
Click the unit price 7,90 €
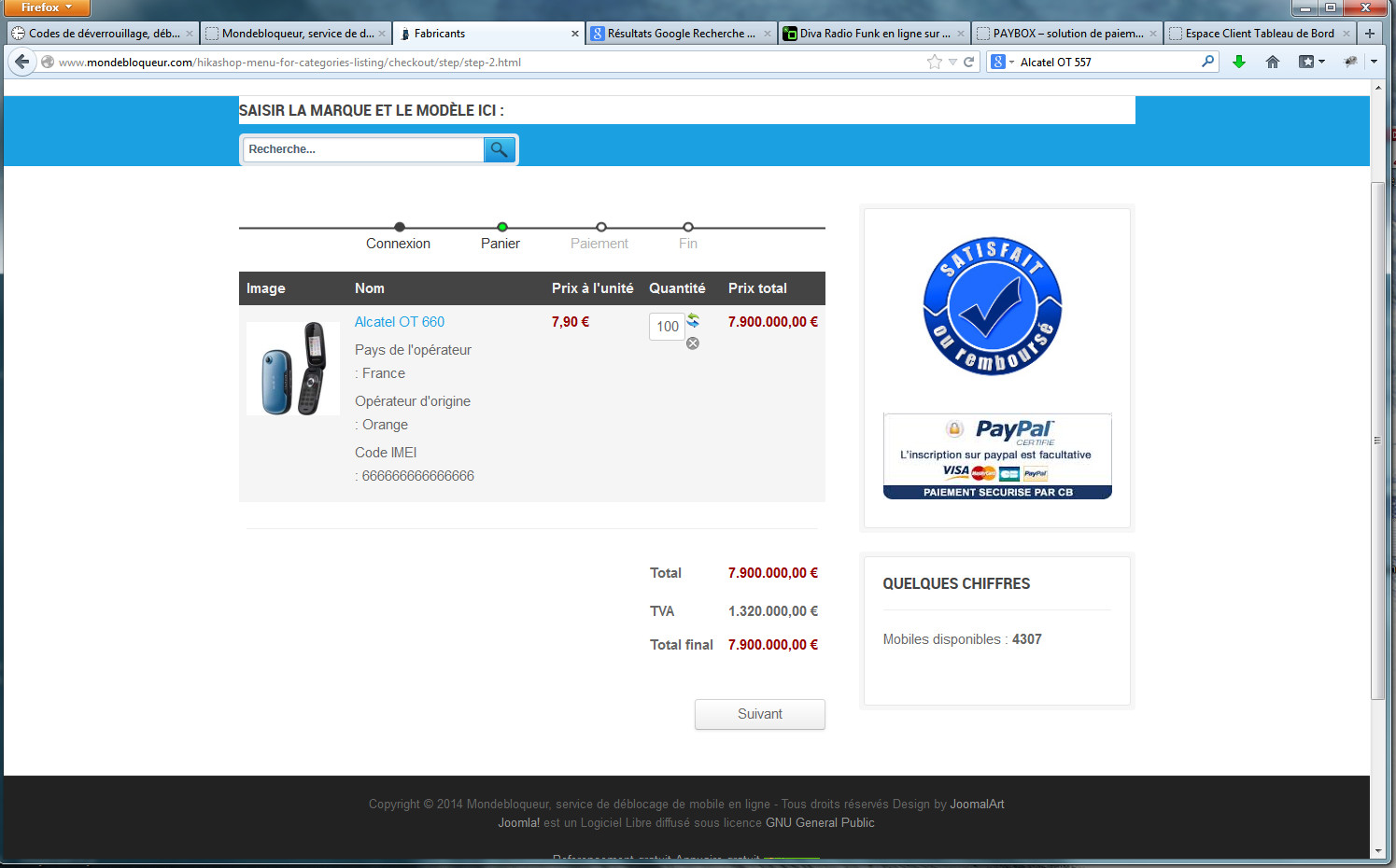pyautogui.click(x=571, y=322)
